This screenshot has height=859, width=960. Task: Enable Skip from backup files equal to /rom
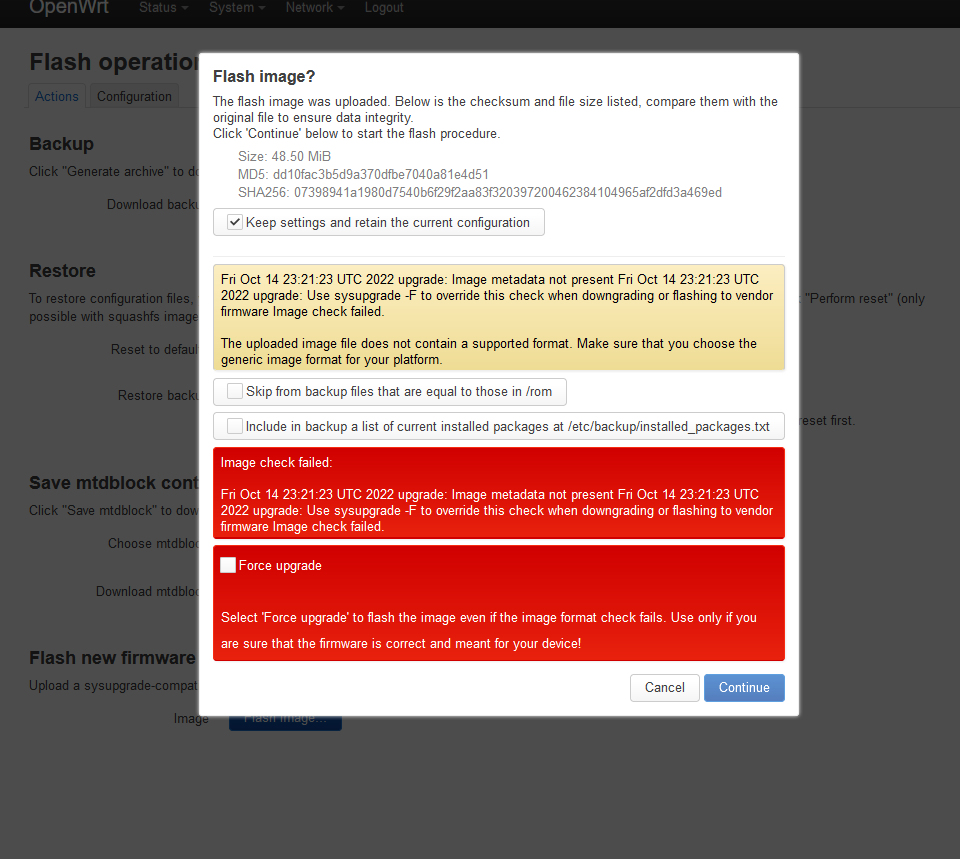pos(235,391)
